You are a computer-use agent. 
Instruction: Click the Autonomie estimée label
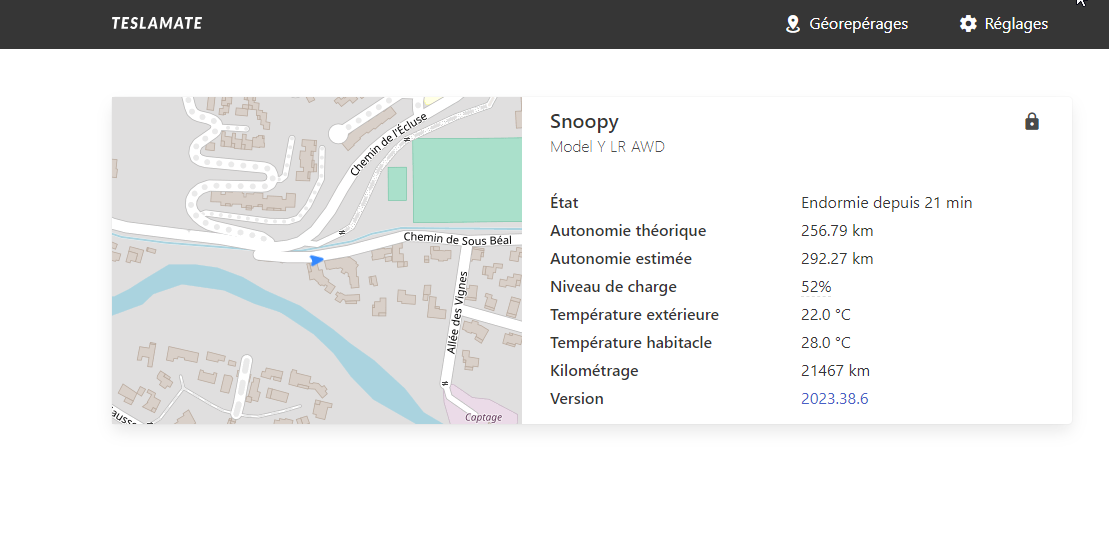coord(621,259)
